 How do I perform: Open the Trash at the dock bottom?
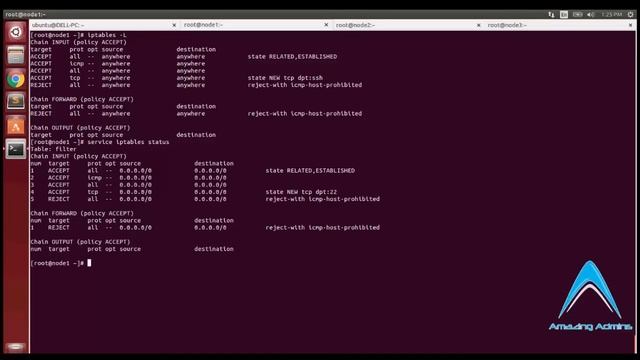click(16, 347)
